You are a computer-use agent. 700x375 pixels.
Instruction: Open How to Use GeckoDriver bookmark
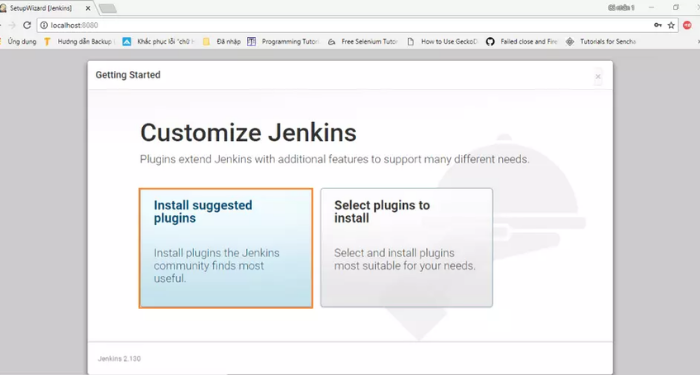442,42
